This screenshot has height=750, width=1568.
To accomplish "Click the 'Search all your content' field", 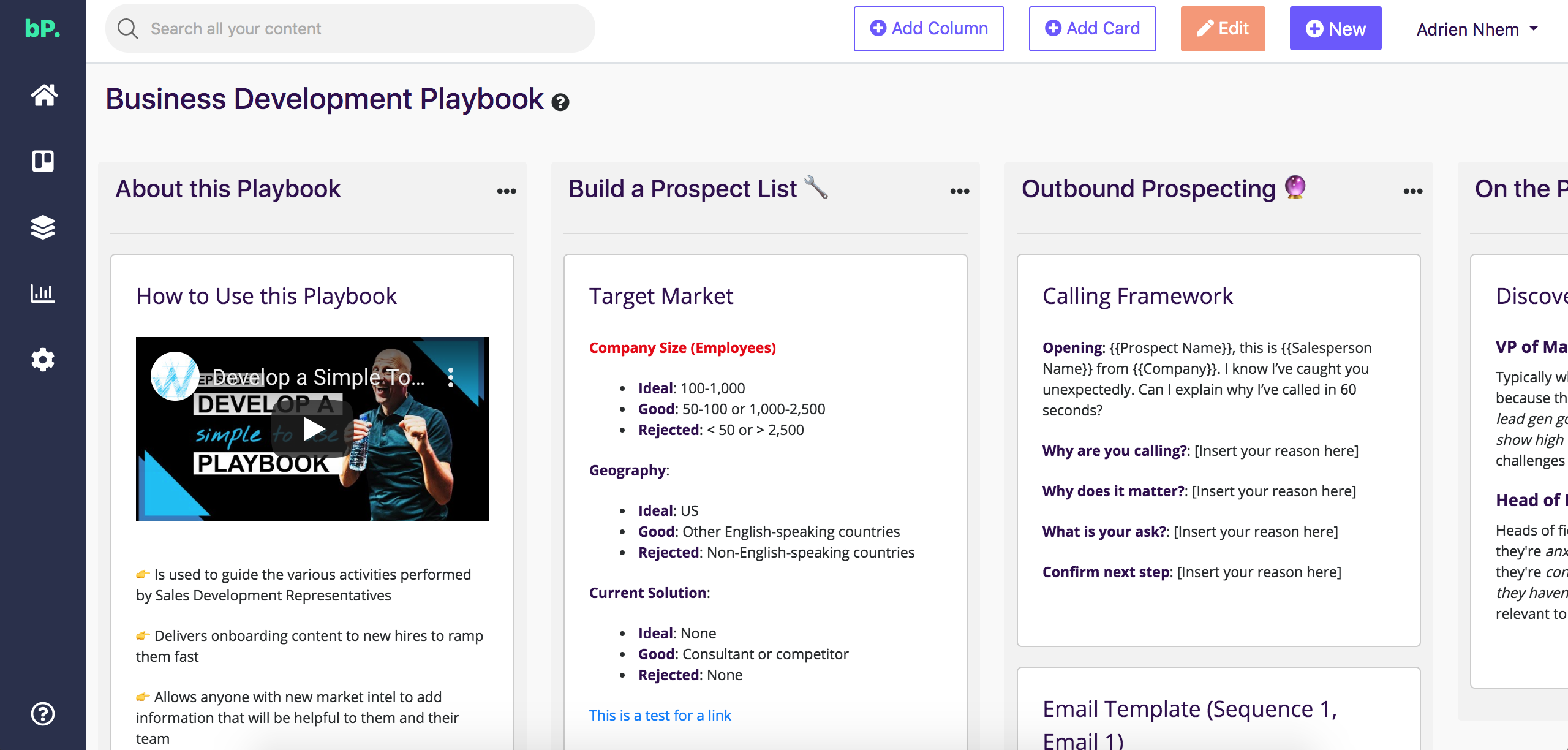I will 350,28.
